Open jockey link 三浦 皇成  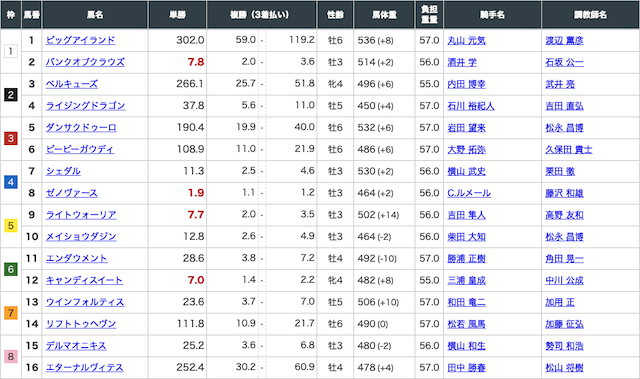click(x=467, y=280)
